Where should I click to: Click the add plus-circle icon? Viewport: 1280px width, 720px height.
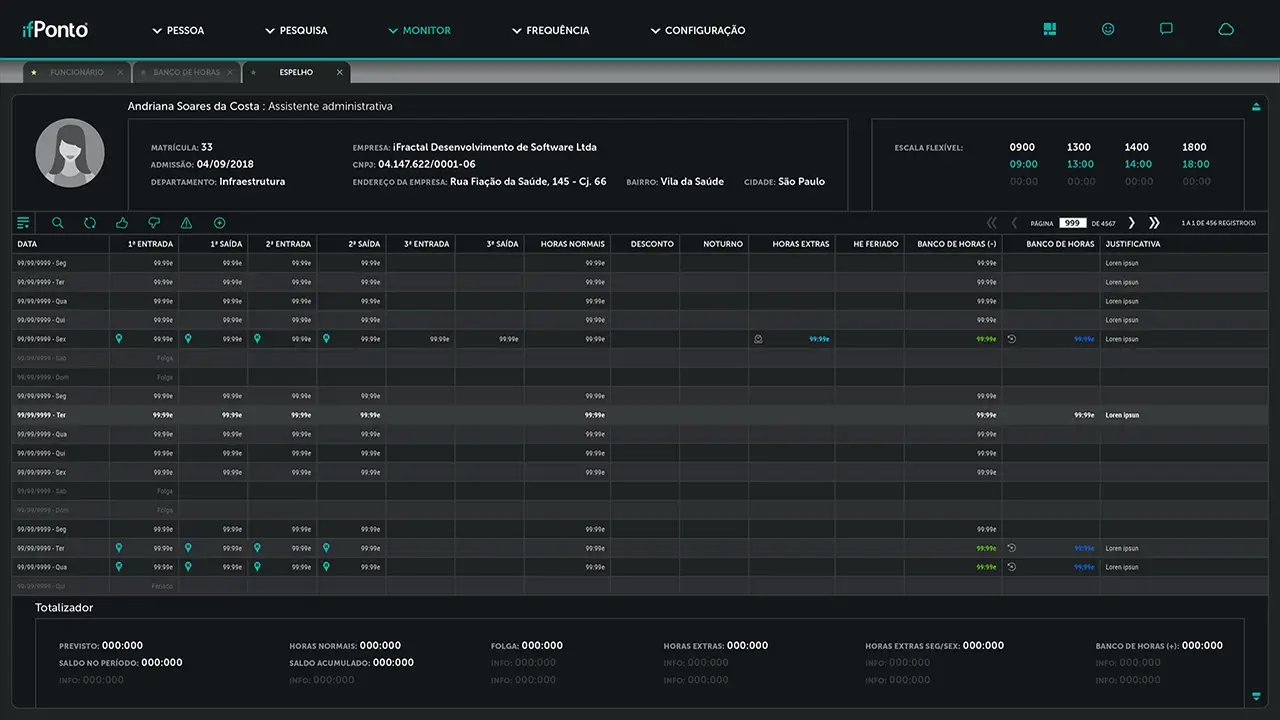[219, 223]
